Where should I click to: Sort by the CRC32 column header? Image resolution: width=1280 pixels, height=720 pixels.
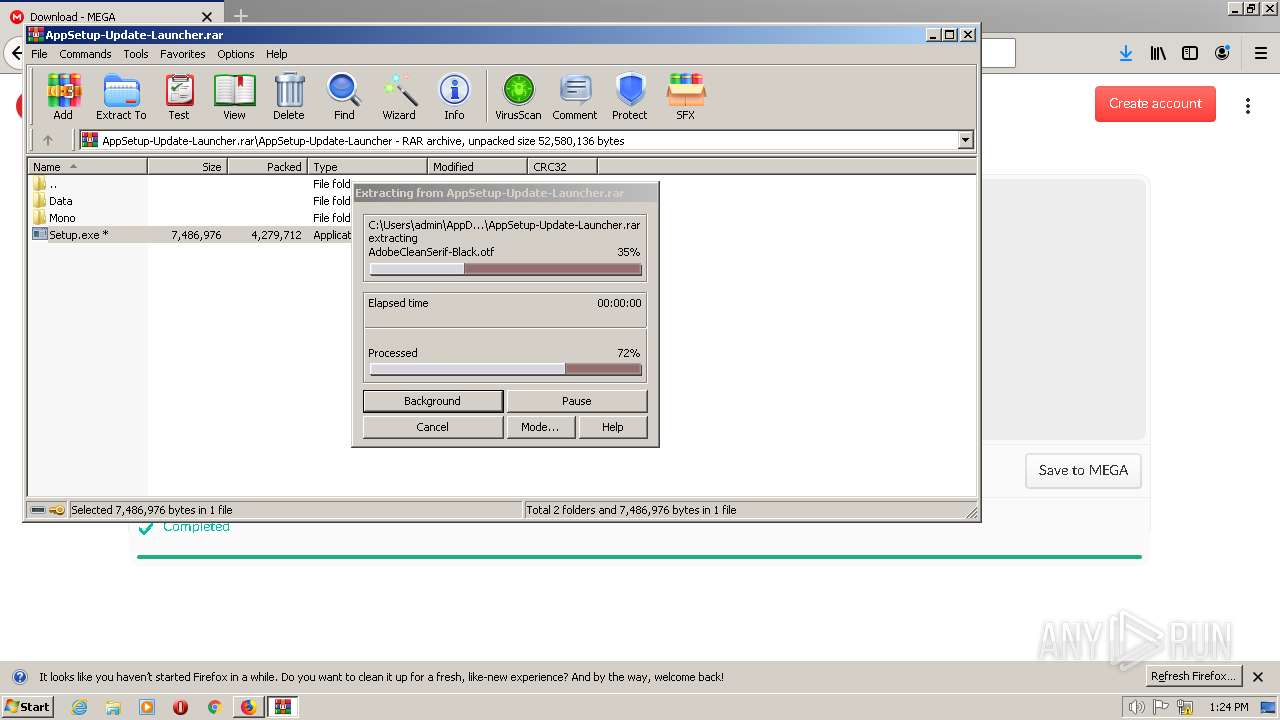pyautogui.click(x=563, y=167)
